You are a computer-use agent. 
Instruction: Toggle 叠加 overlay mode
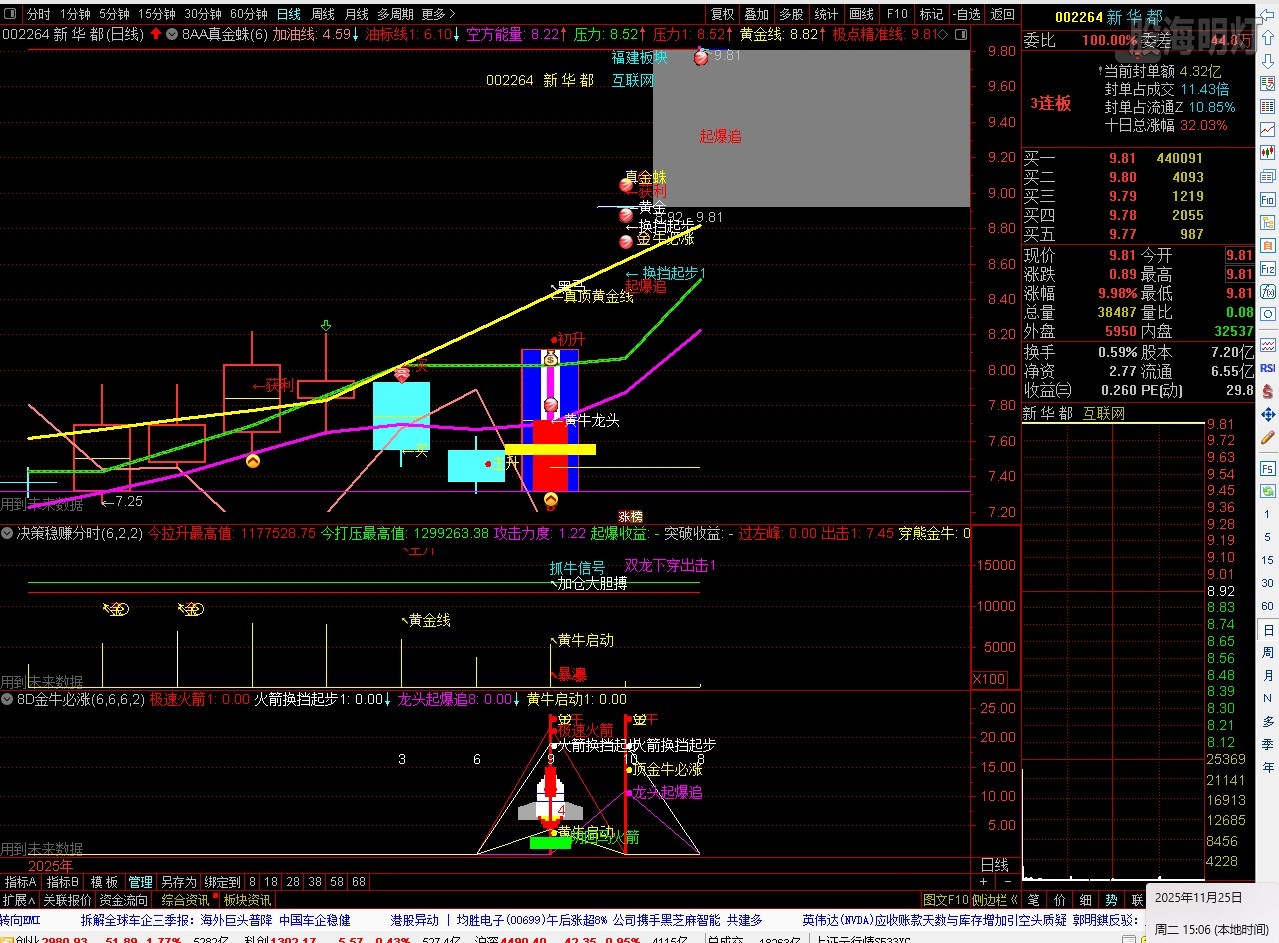[x=756, y=14]
